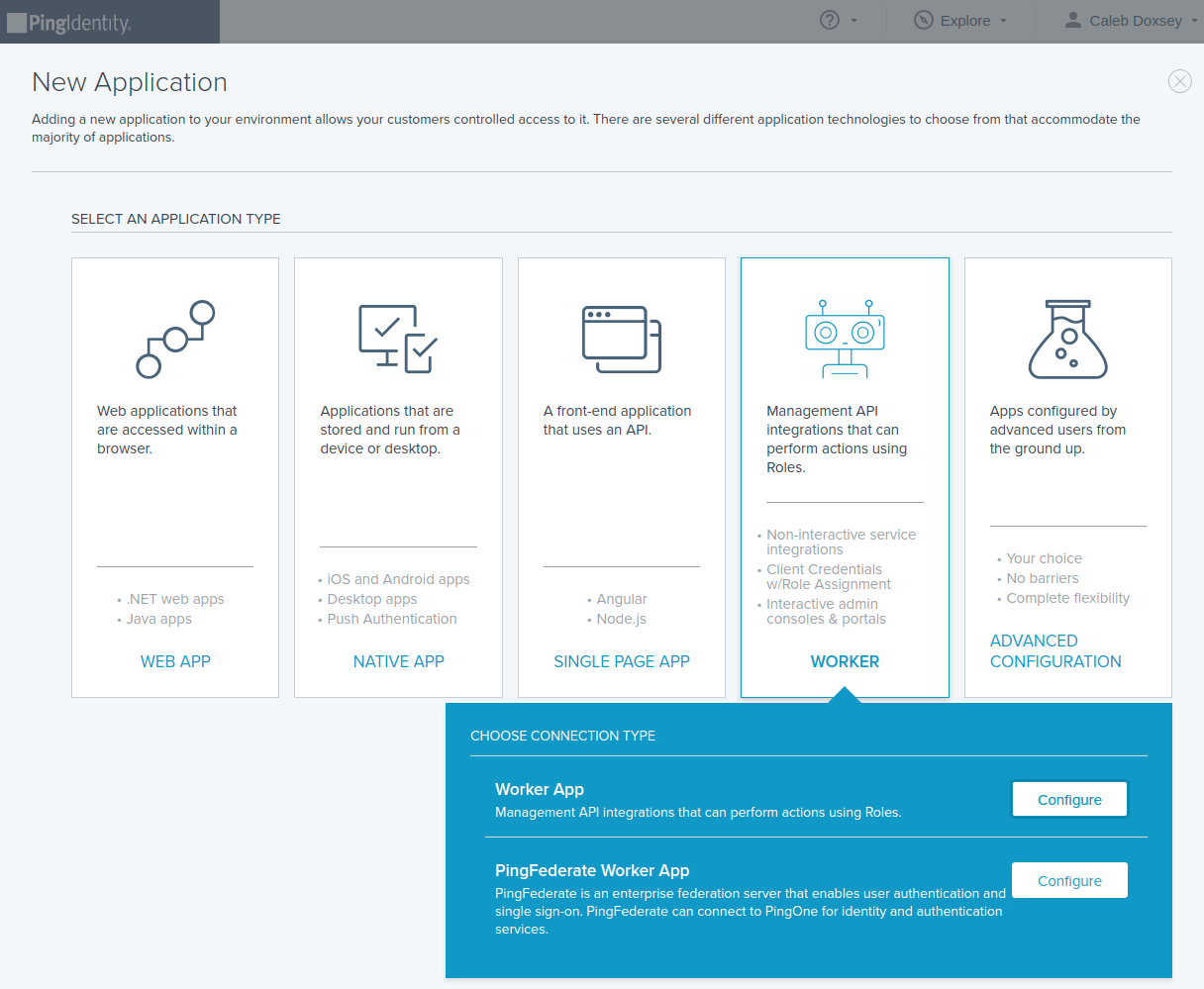Choose SINGLE PAGE APP label
This screenshot has width=1204, height=989.
tap(621, 661)
